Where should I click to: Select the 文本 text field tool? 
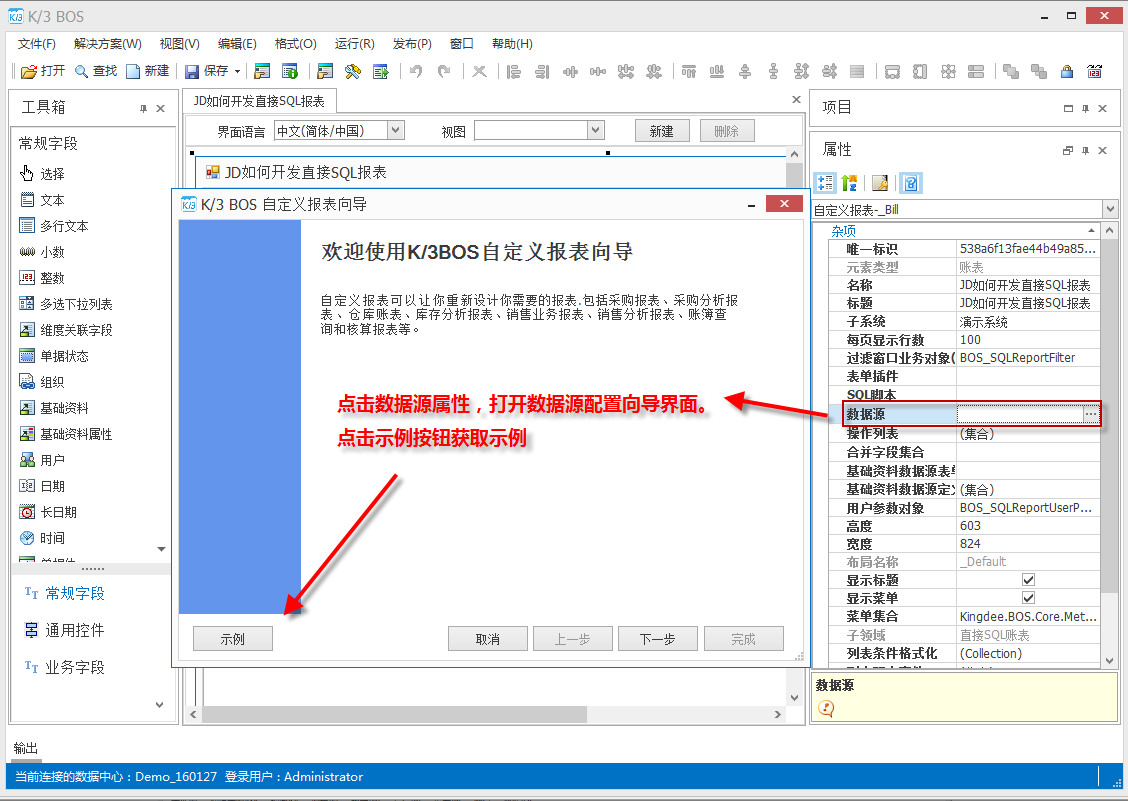click(42, 199)
